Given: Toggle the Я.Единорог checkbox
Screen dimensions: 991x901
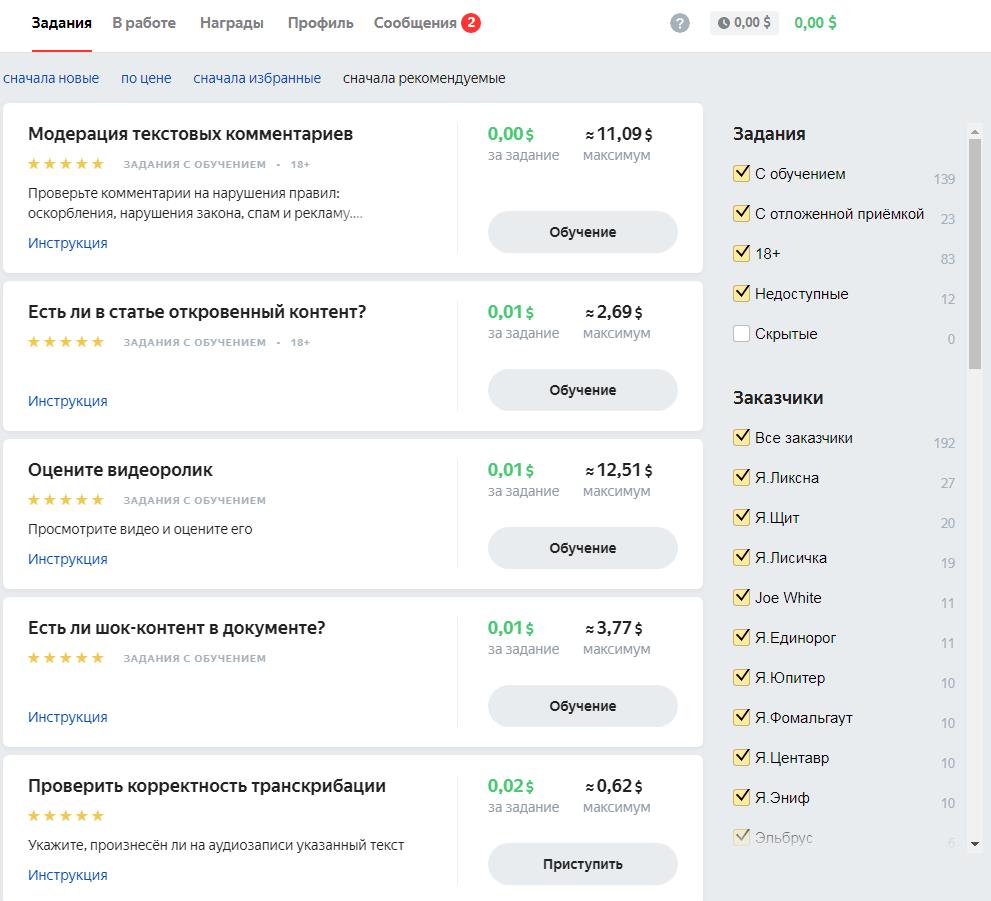Looking at the screenshot, I should [x=741, y=638].
